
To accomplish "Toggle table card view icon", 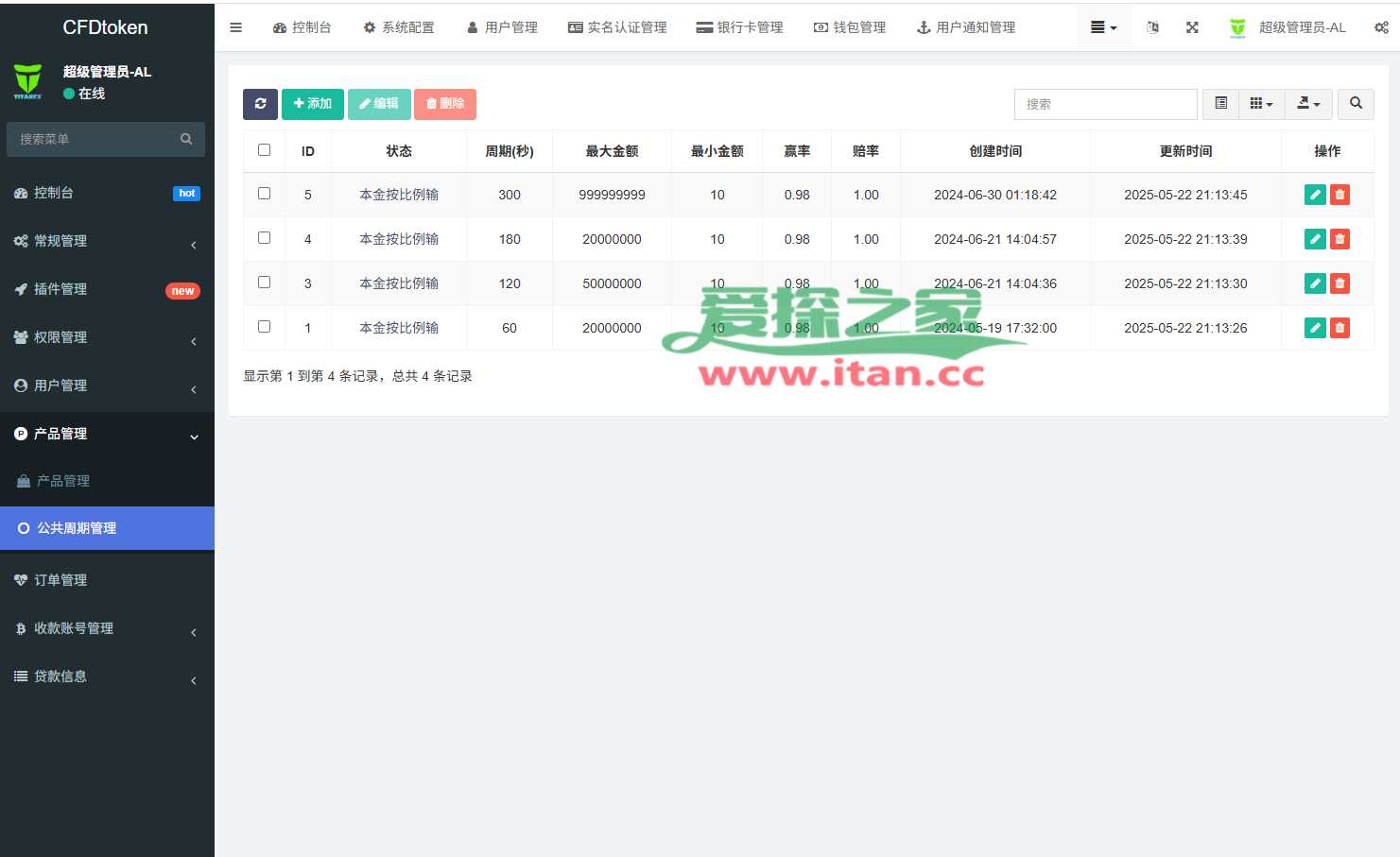I will pyautogui.click(x=1221, y=104).
